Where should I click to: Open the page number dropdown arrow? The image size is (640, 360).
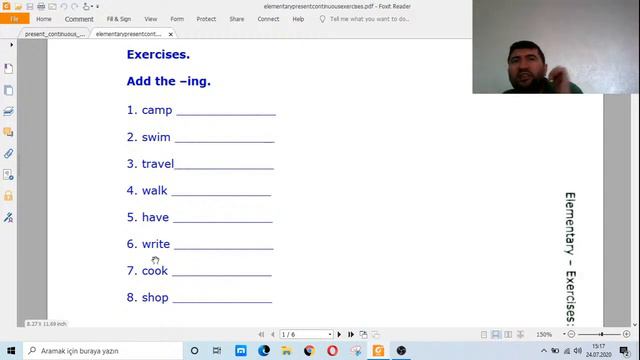330,334
